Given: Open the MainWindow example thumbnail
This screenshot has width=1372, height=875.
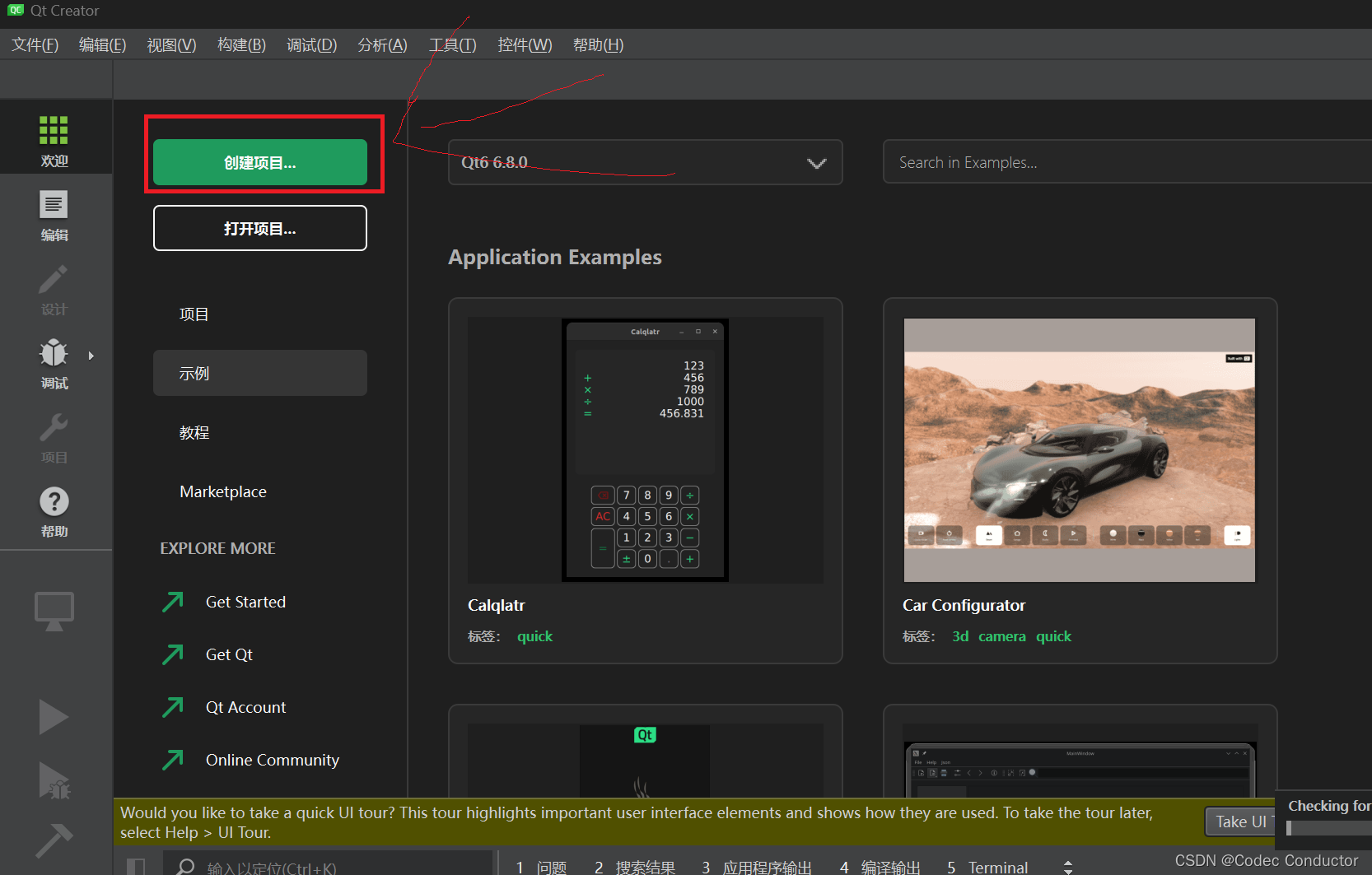Looking at the screenshot, I should (1080, 761).
